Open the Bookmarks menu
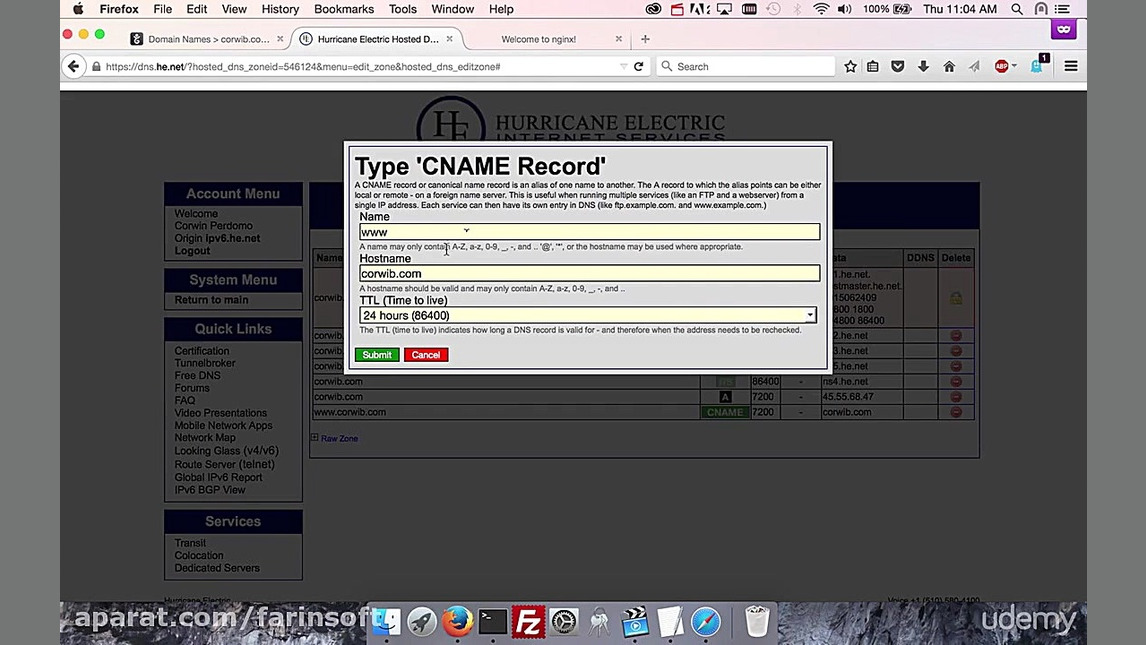Screen dimensions: 1146x645 point(344,9)
